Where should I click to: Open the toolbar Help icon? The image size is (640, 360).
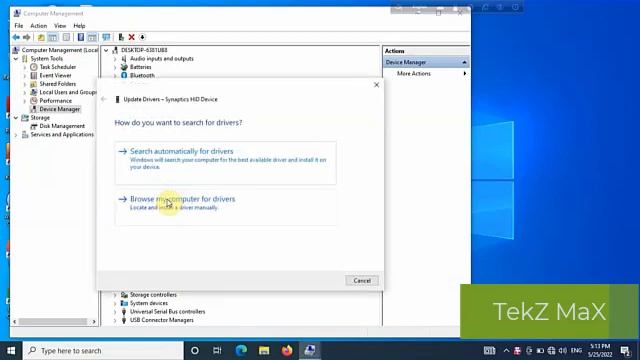[81, 38]
